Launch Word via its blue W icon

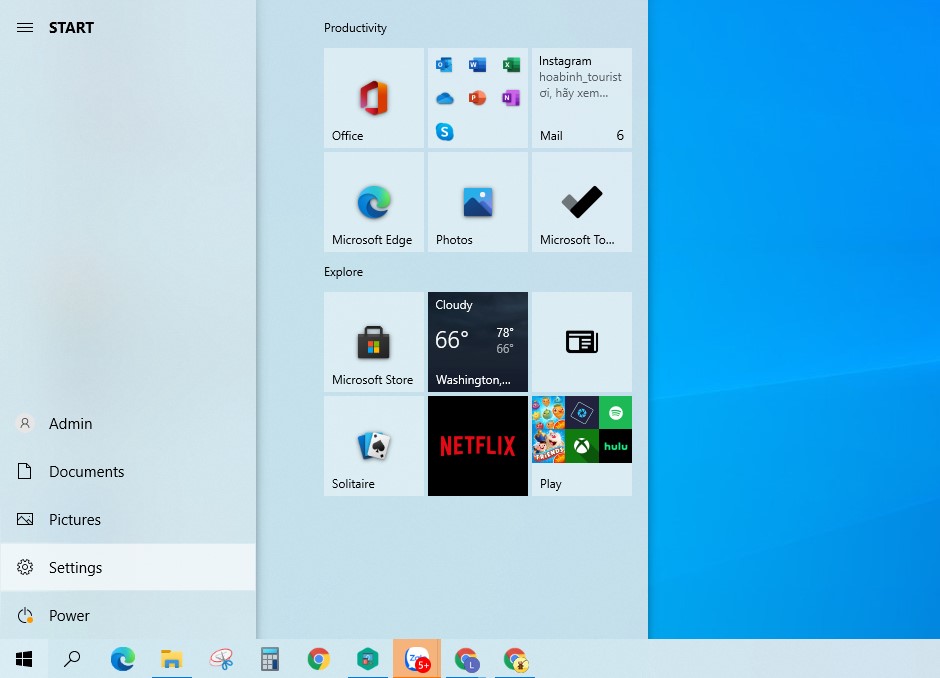pyautogui.click(x=478, y=64)
